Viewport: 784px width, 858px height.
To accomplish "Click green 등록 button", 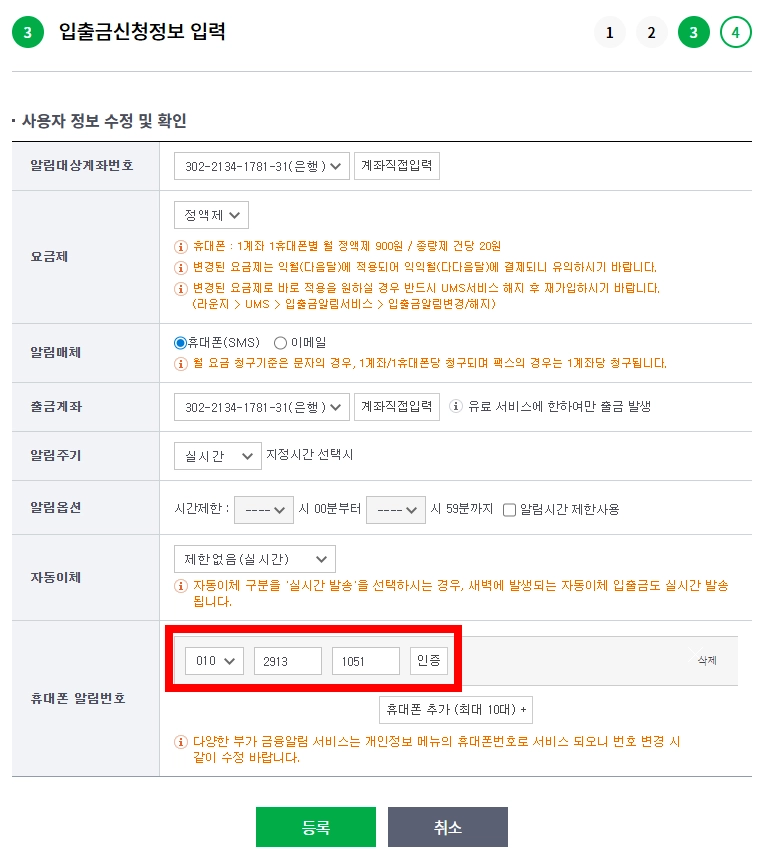I will (315, 827).
